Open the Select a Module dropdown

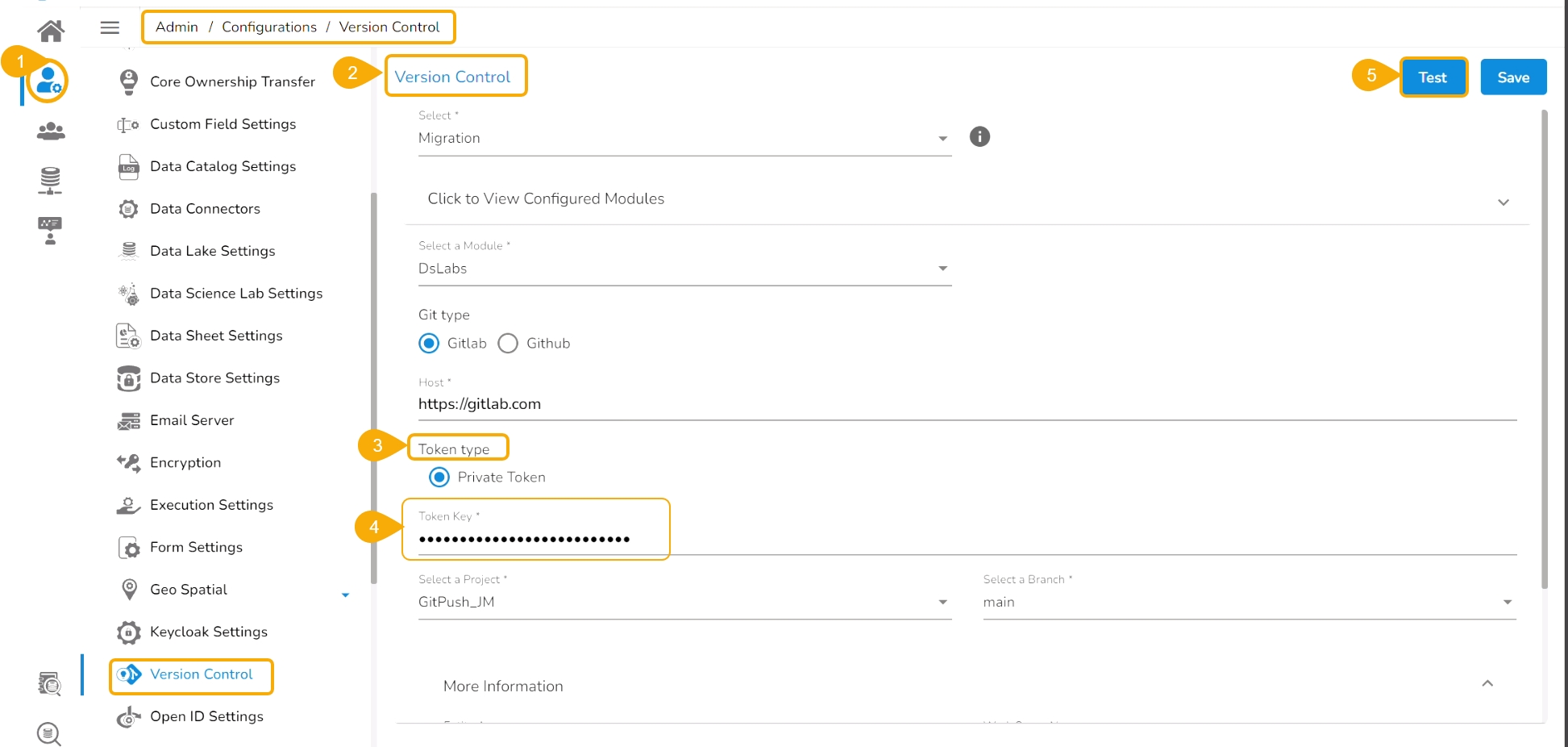[x=684, y=269]
